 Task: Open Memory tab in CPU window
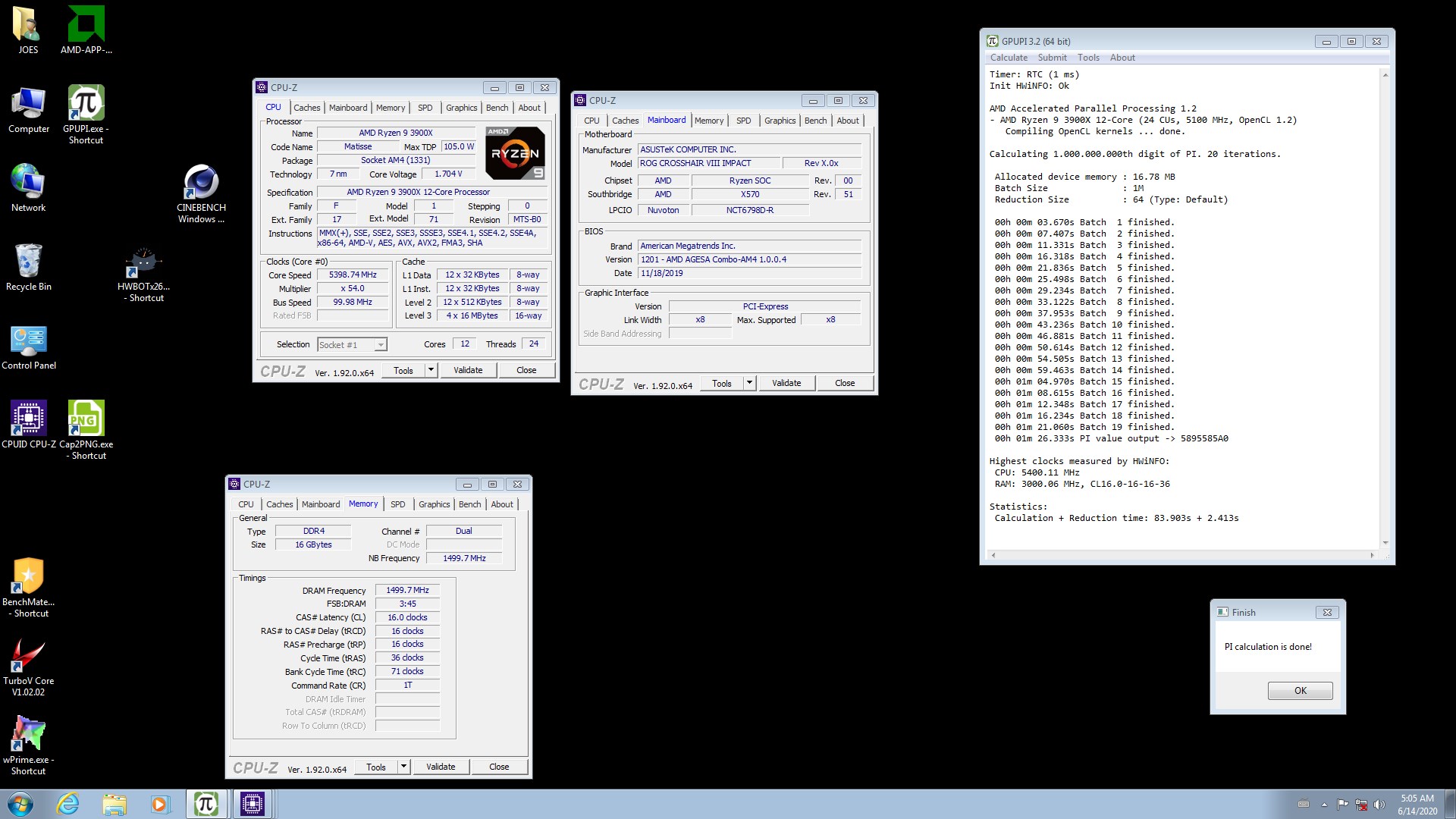(391, 108)
